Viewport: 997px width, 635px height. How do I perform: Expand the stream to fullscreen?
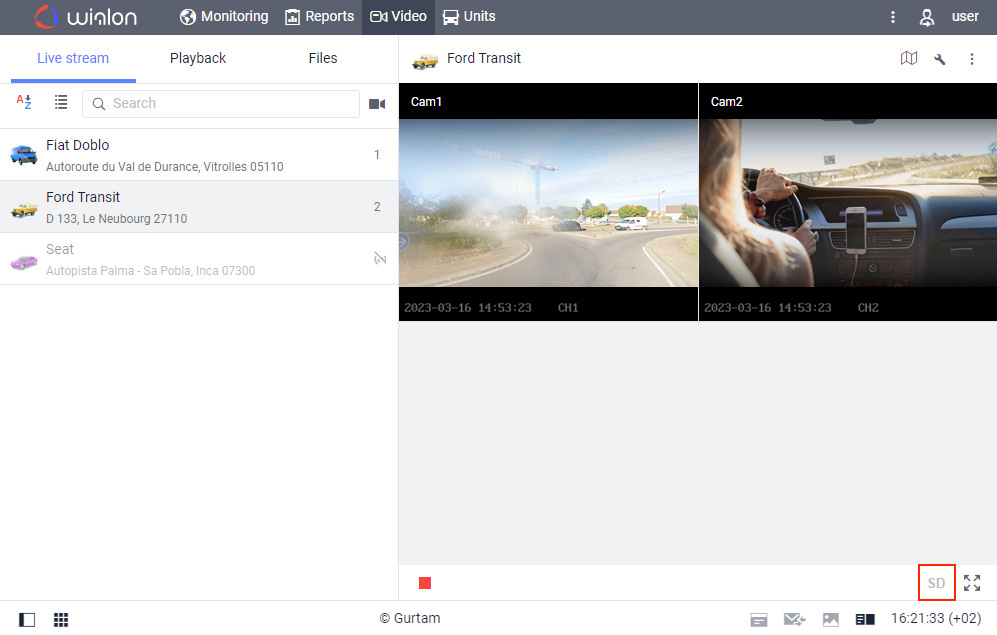971,582
